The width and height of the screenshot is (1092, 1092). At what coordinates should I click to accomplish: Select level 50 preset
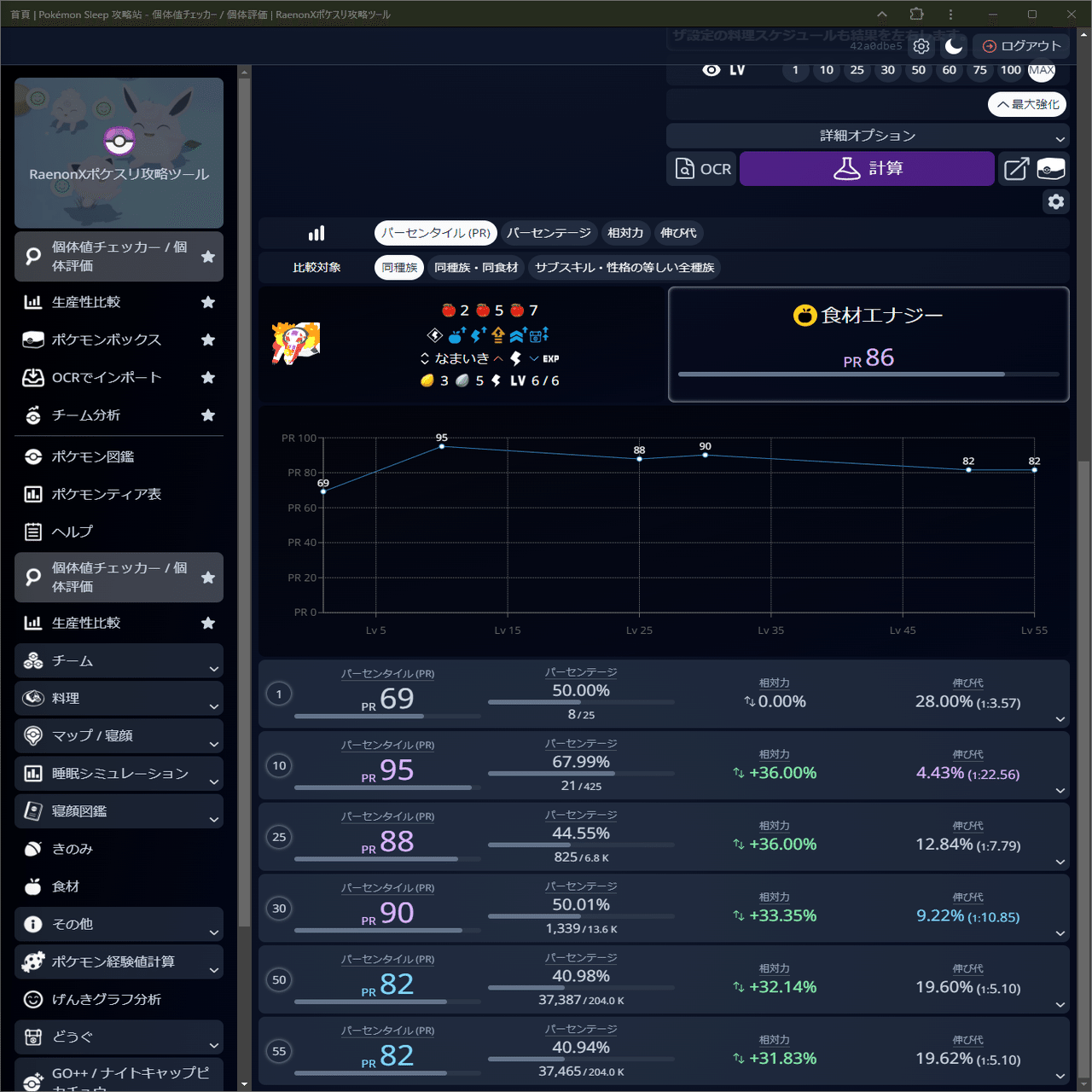[x=919, y=70]
